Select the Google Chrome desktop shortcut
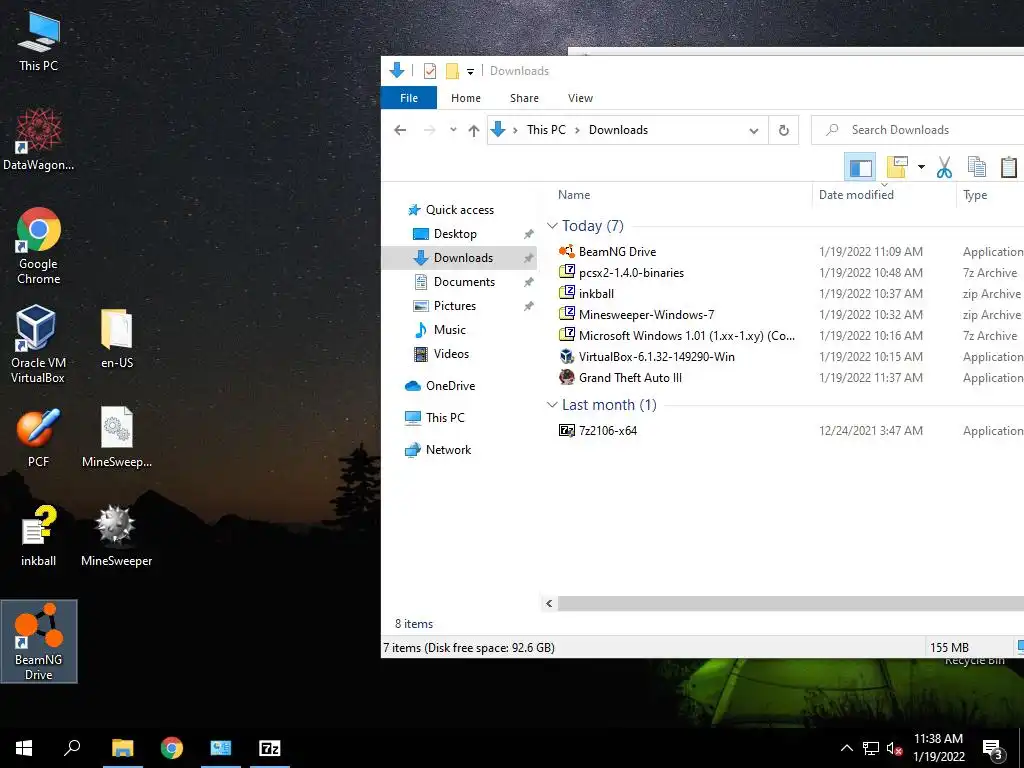Image resolution: width=1024 pixels, height=768 pixels. point(39,246)
